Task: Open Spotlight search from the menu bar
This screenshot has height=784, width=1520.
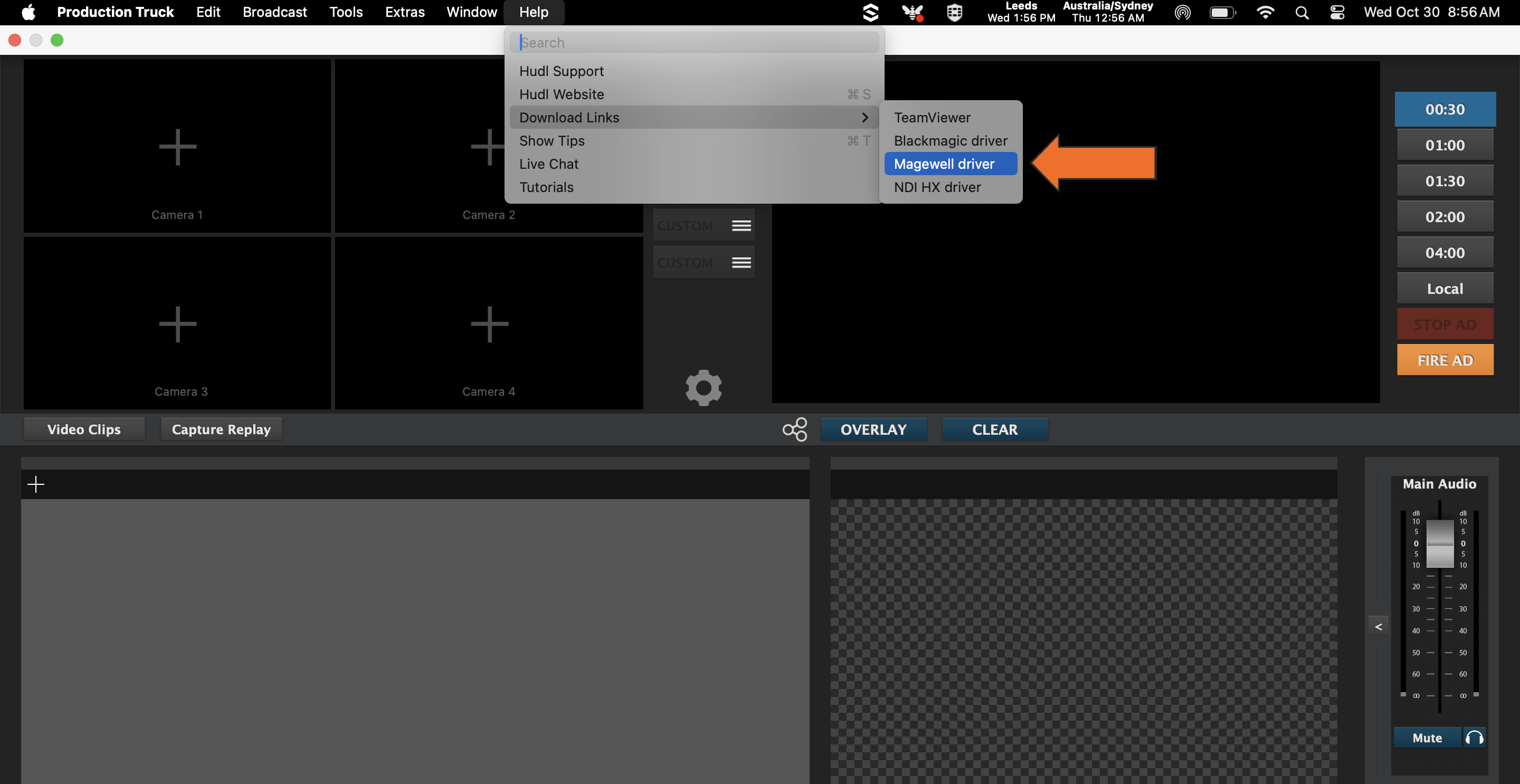Action: click(1301, 12)
